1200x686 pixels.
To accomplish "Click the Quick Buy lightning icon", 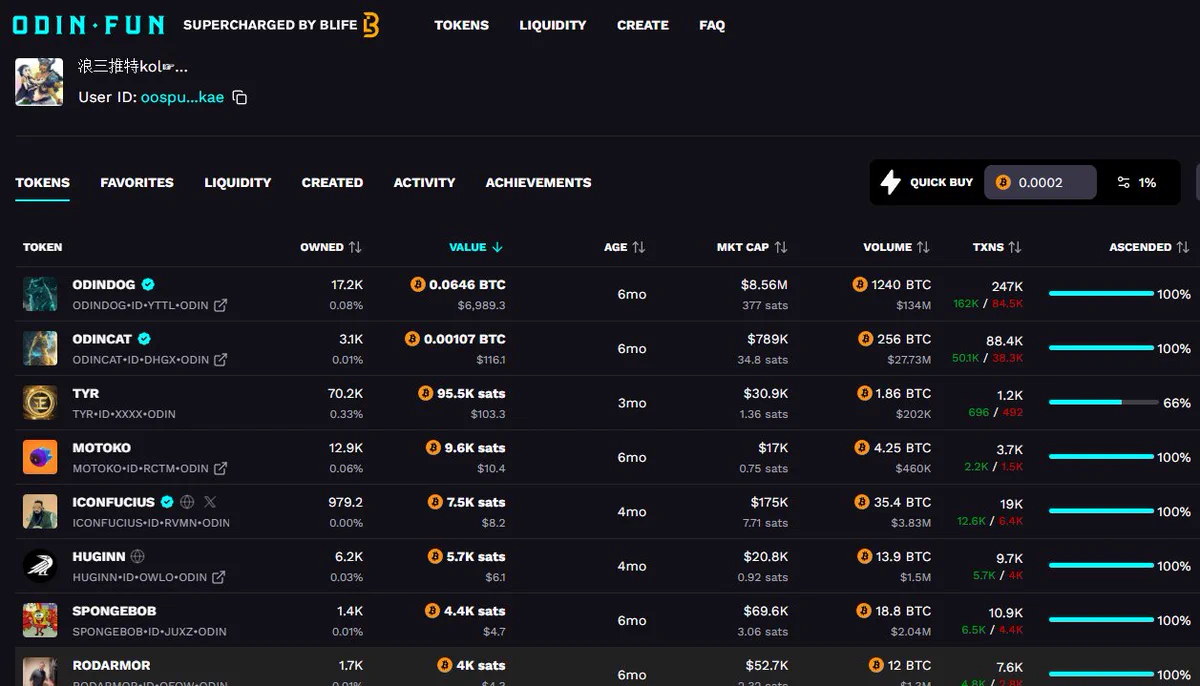I will [x=890, y=182].
